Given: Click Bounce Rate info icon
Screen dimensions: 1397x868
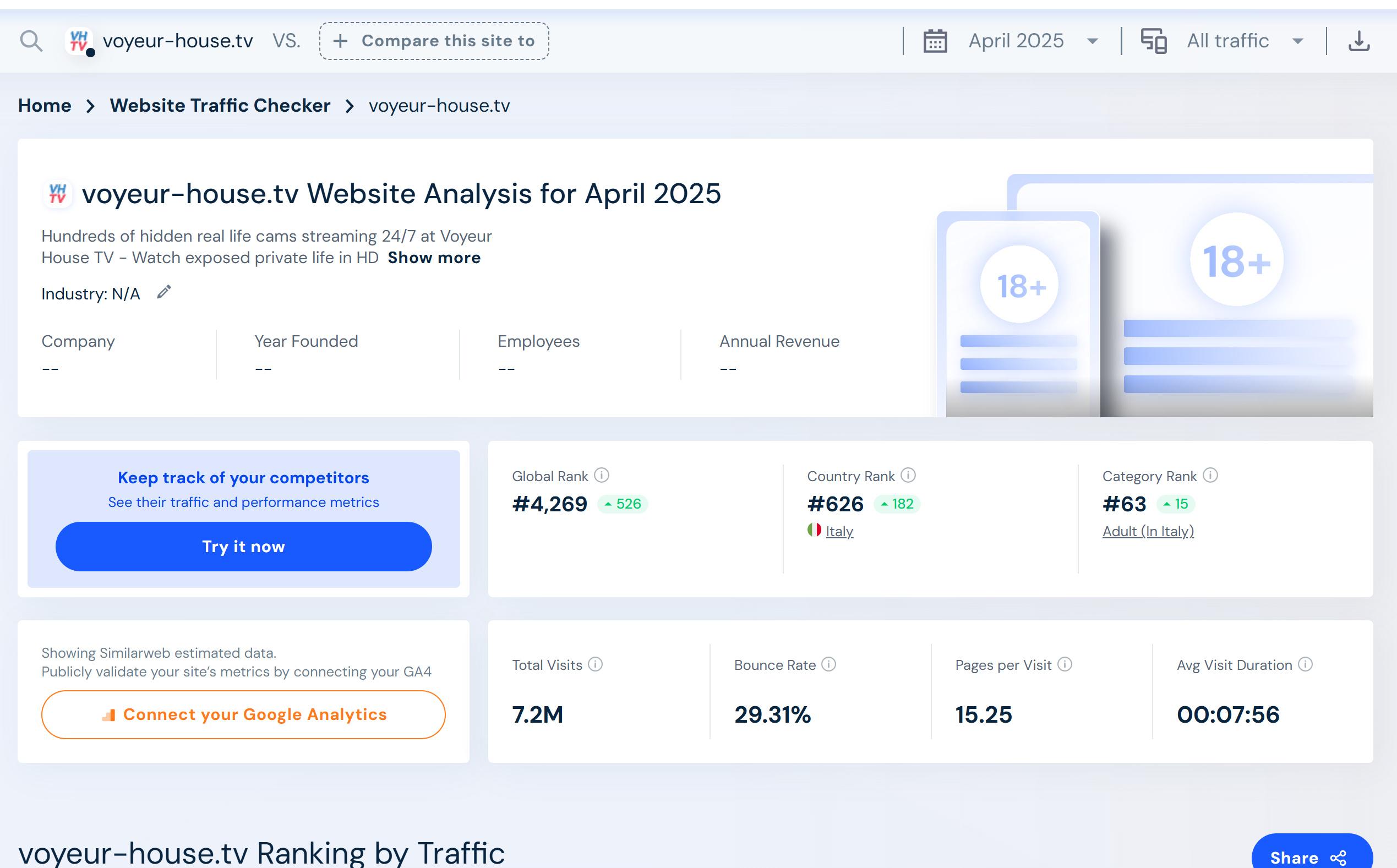Looking at the screenshot, I should (829, 664).
